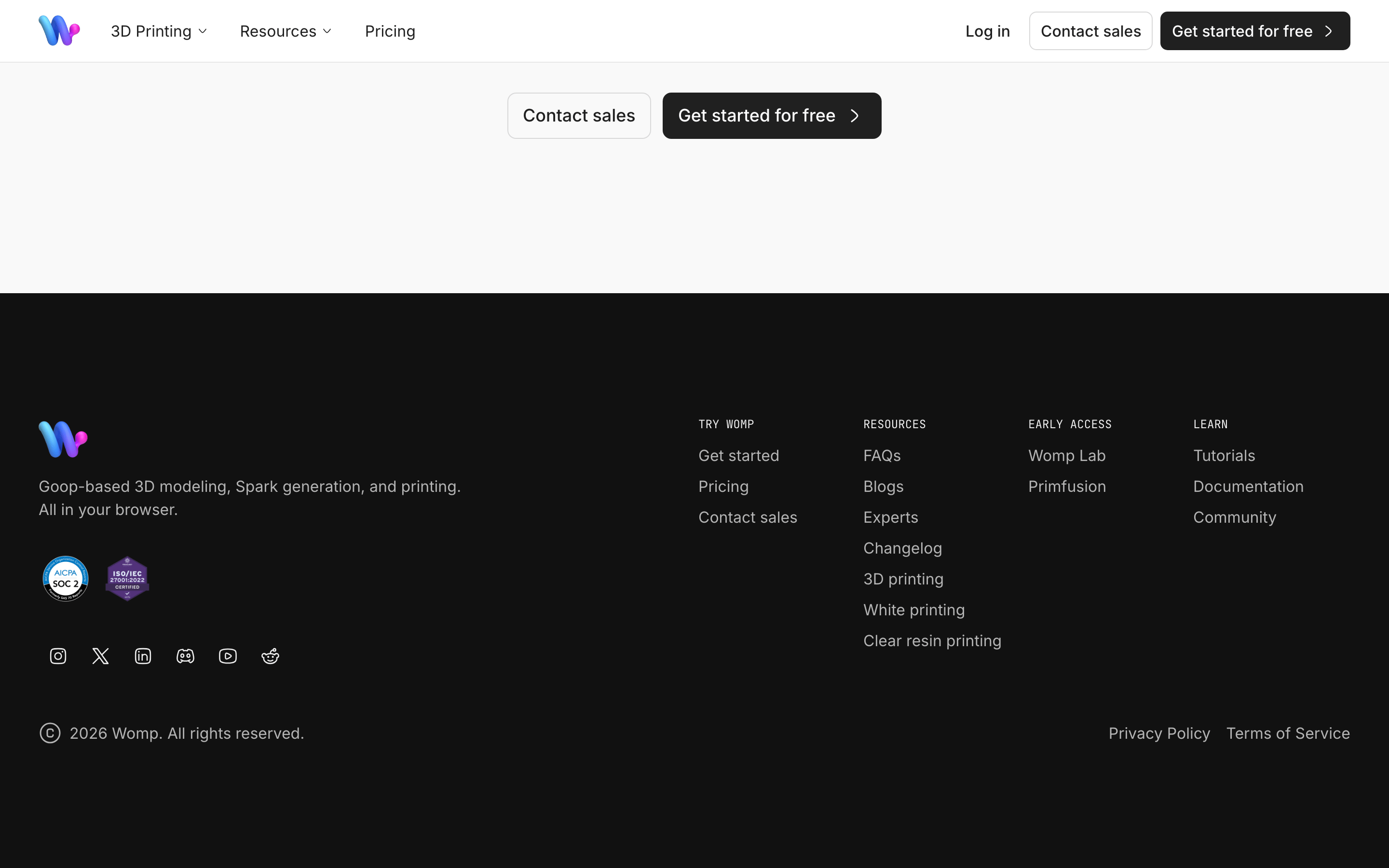Click the center Get started for free button
The image size is (1389, 868).
[772, 115]
